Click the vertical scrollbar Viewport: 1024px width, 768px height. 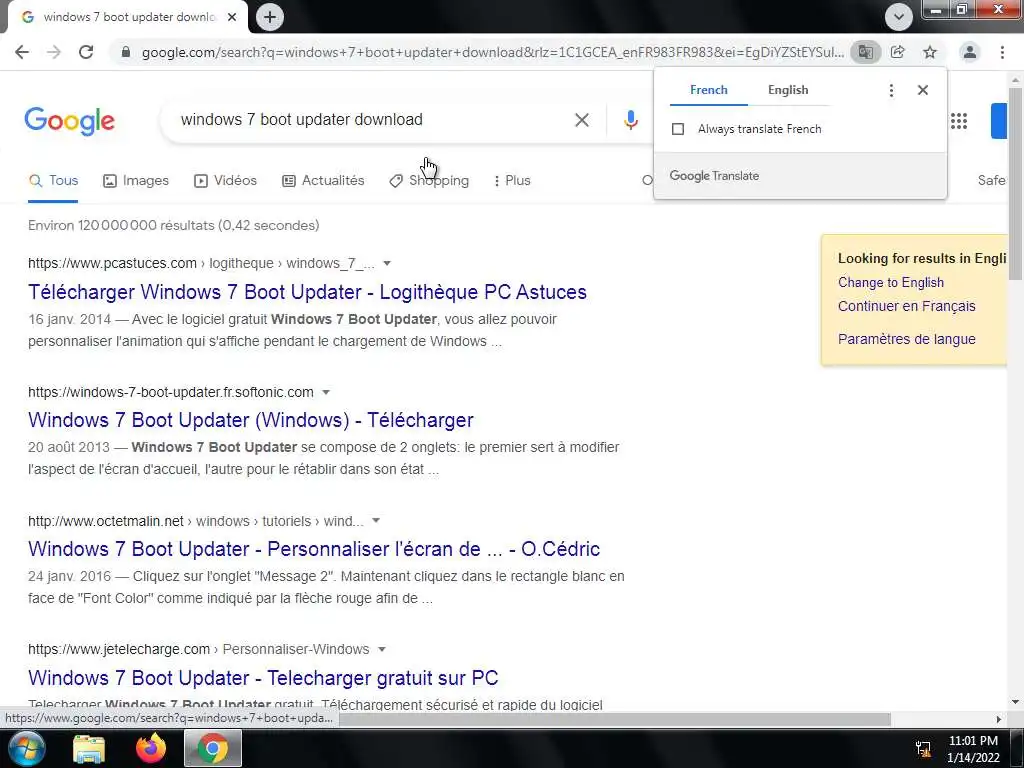(1015, 183)
